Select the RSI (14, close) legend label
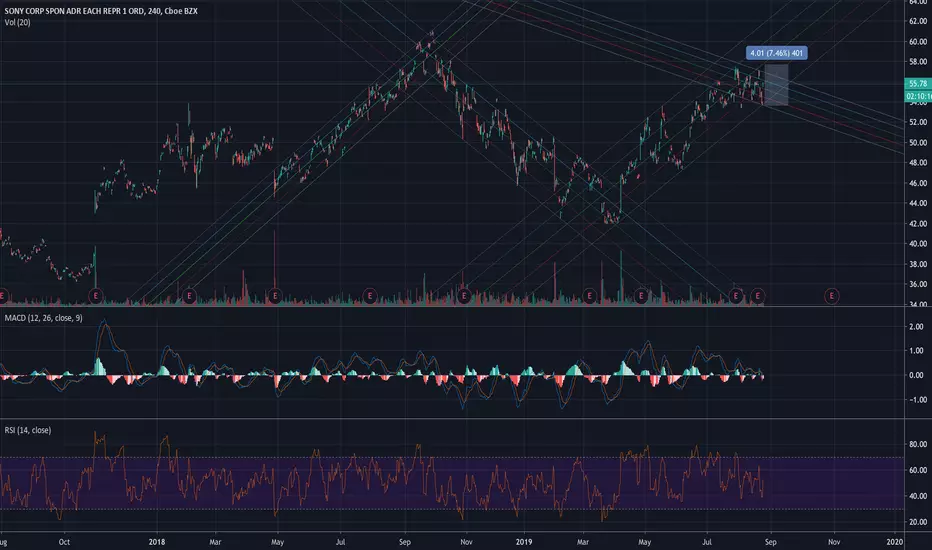Image resolution: width=932 pixels, height=550 pixels. pyautogui.click(x=28, y=430)
